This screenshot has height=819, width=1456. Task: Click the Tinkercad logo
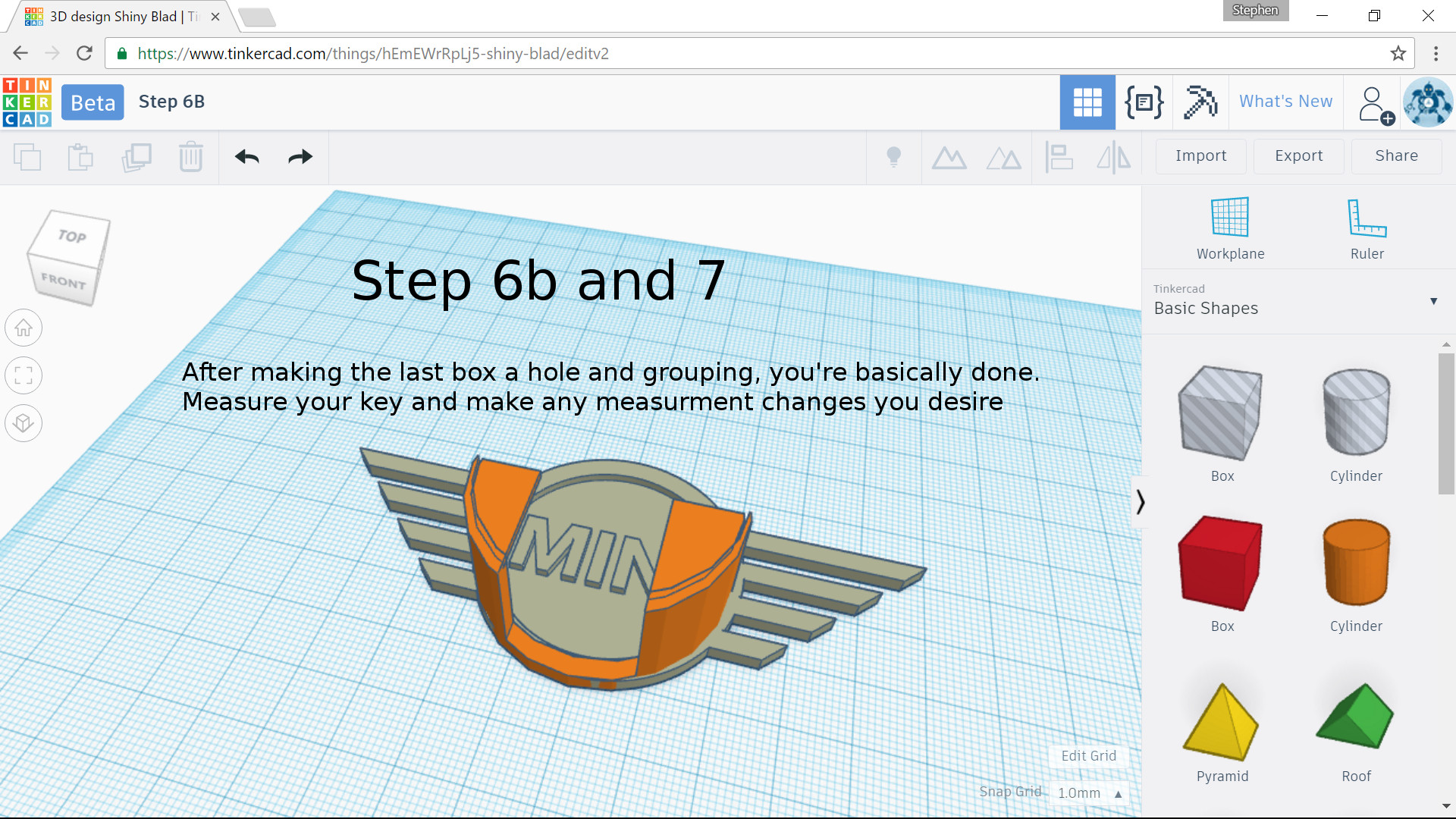[x=27, y=102]
